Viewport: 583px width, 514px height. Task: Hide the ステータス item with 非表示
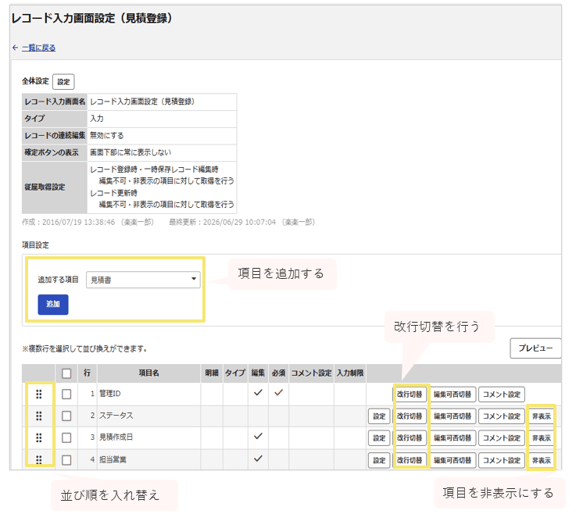point(541,416)
